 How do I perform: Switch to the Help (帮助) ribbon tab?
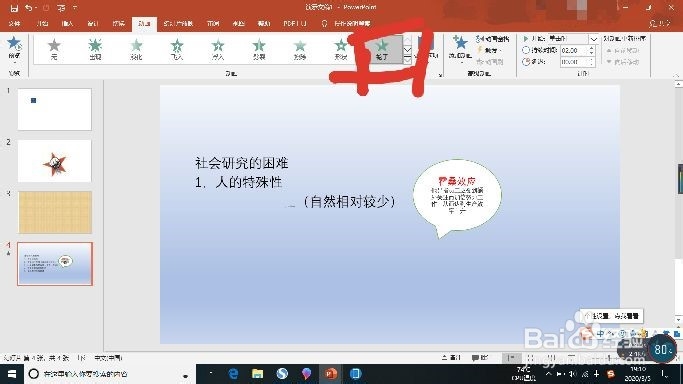[x=264, y=24]
